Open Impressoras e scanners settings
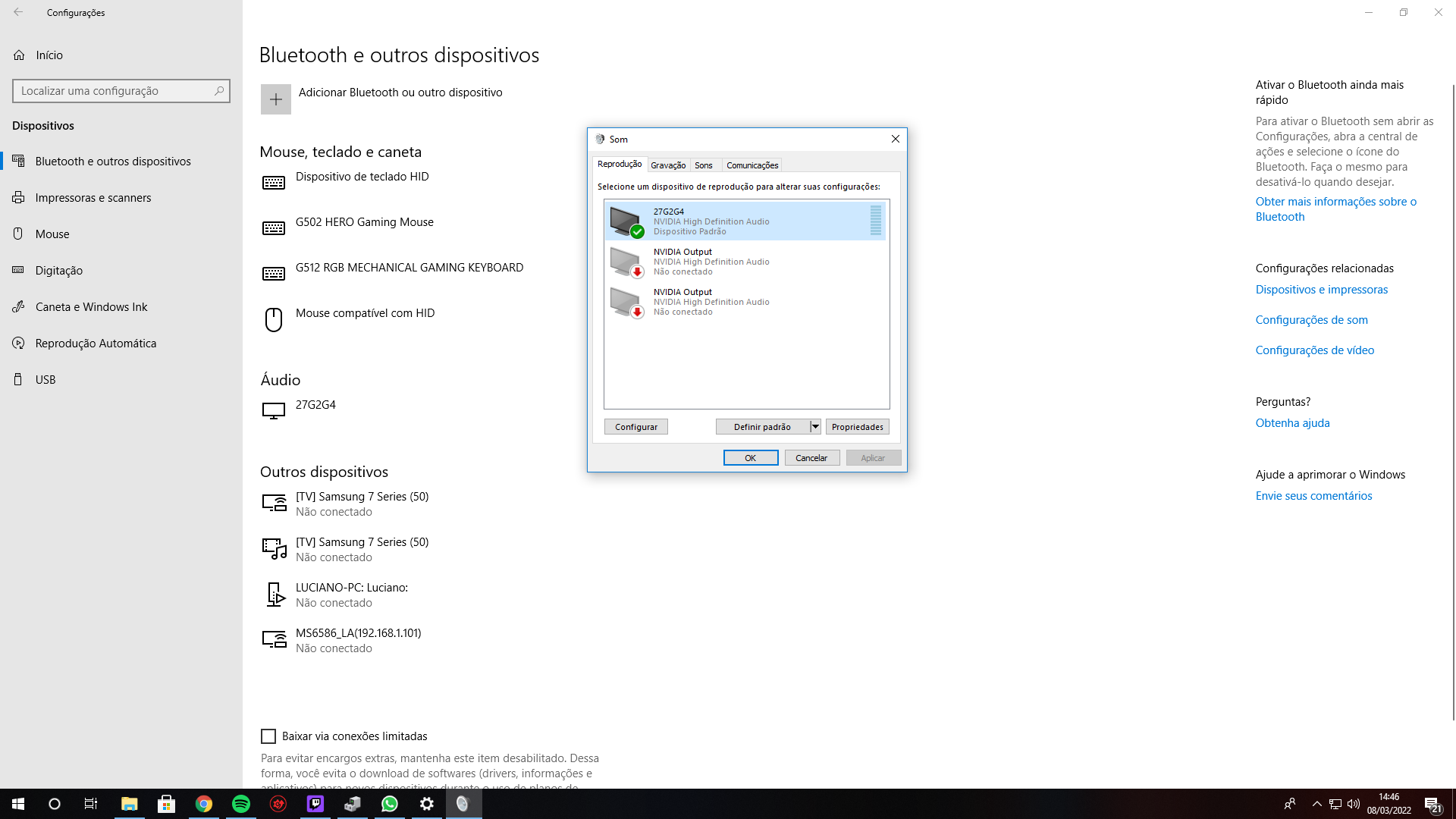The image size is (1456, 819). click(x=121, y=197)
